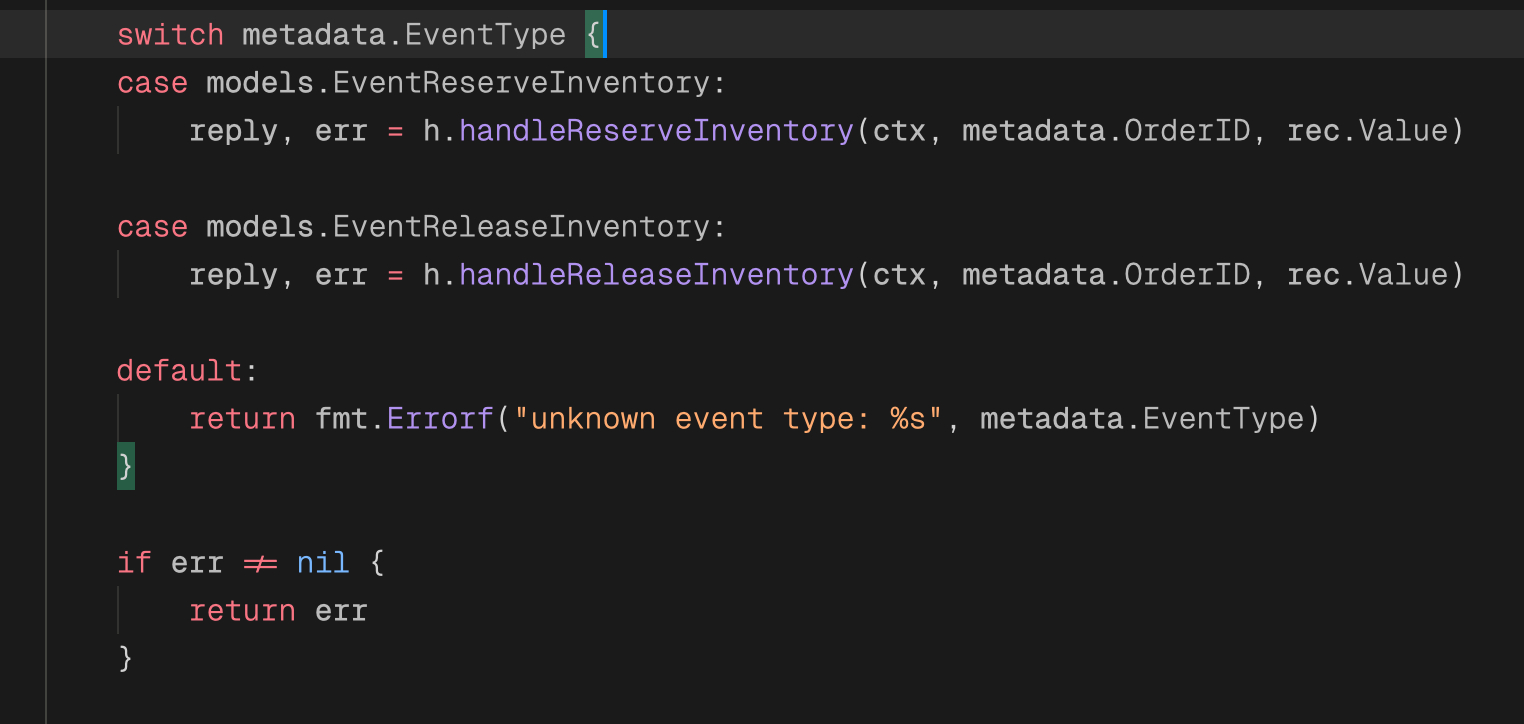Click metadata.OrderID in the handleReserveInventory call

(1106, 131)
